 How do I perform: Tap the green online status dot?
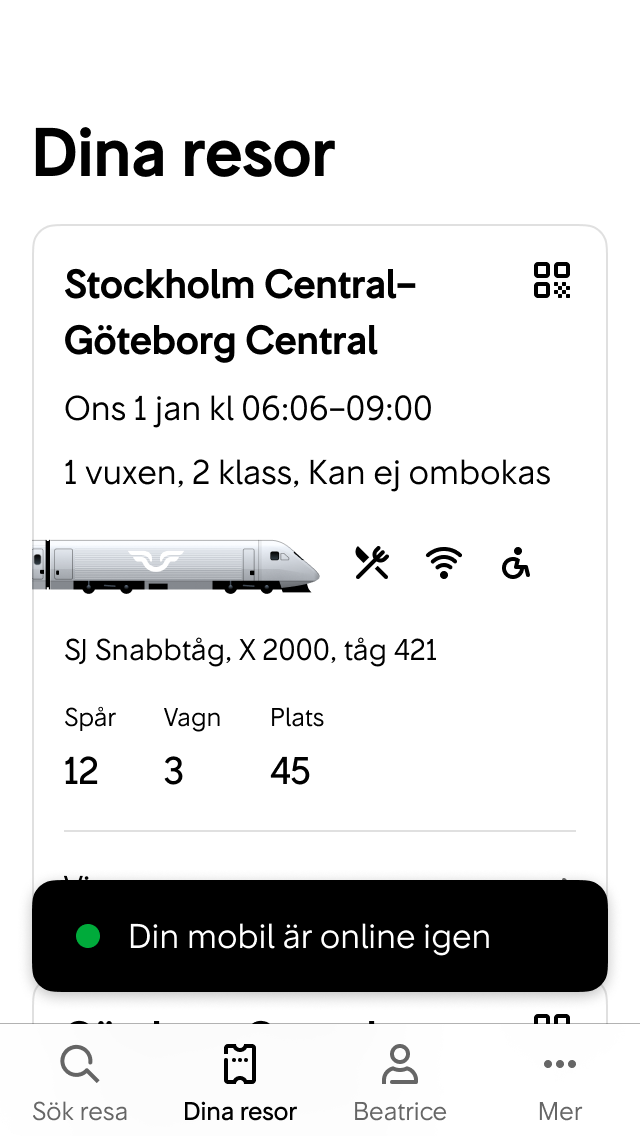coord(86,936)
